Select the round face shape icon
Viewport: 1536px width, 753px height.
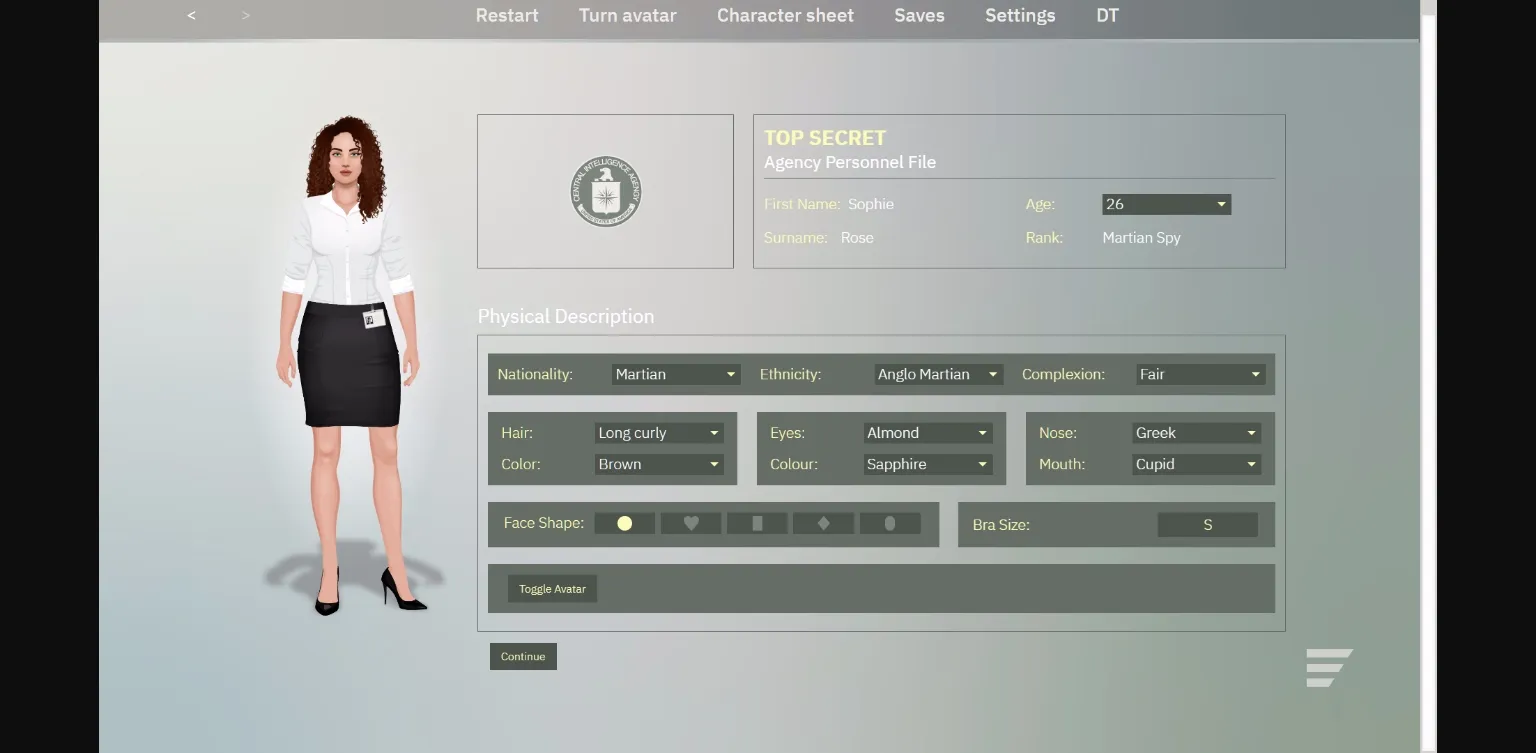click(624, 522)
